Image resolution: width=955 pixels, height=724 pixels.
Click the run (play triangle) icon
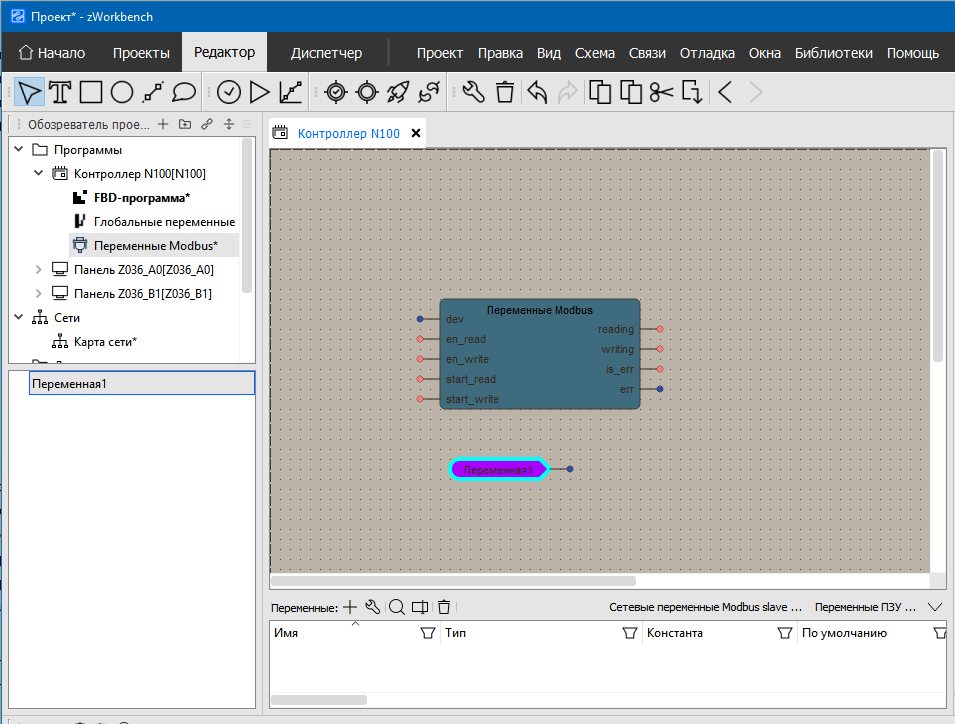pyautogui.click(x=259, y=91)
